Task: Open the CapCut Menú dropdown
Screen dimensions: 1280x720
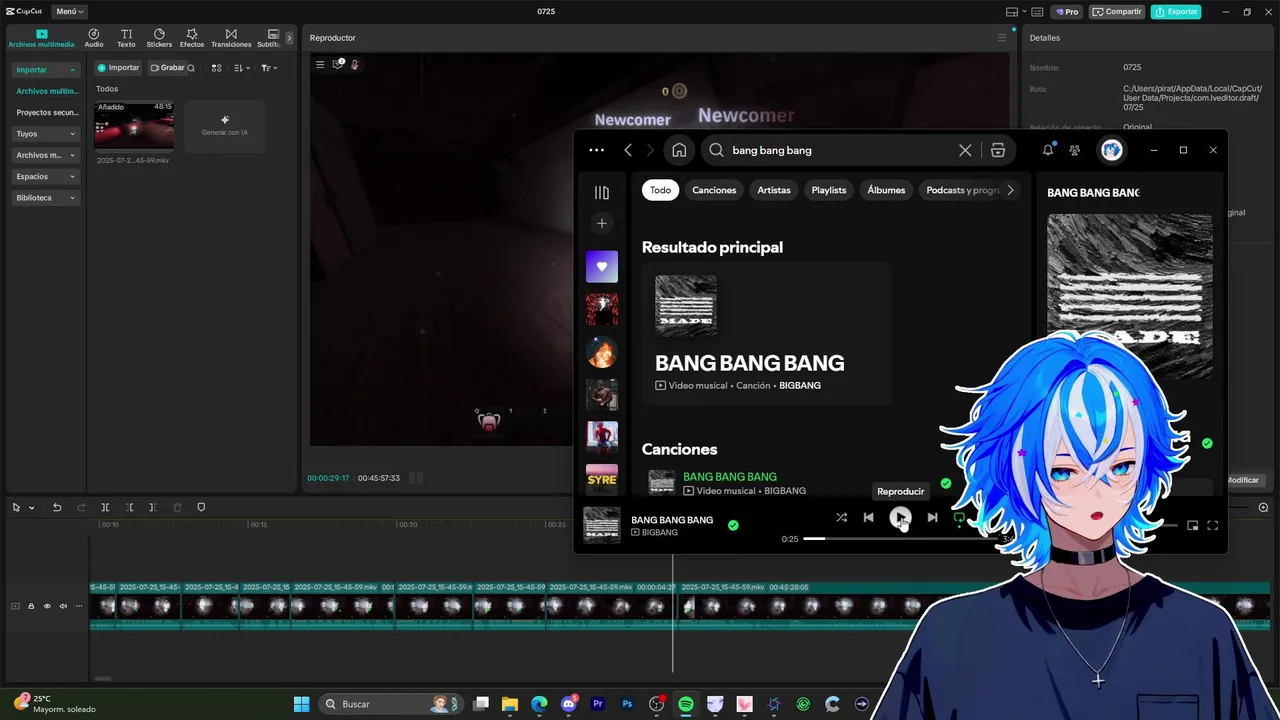Action: click(x=69, y=11)
